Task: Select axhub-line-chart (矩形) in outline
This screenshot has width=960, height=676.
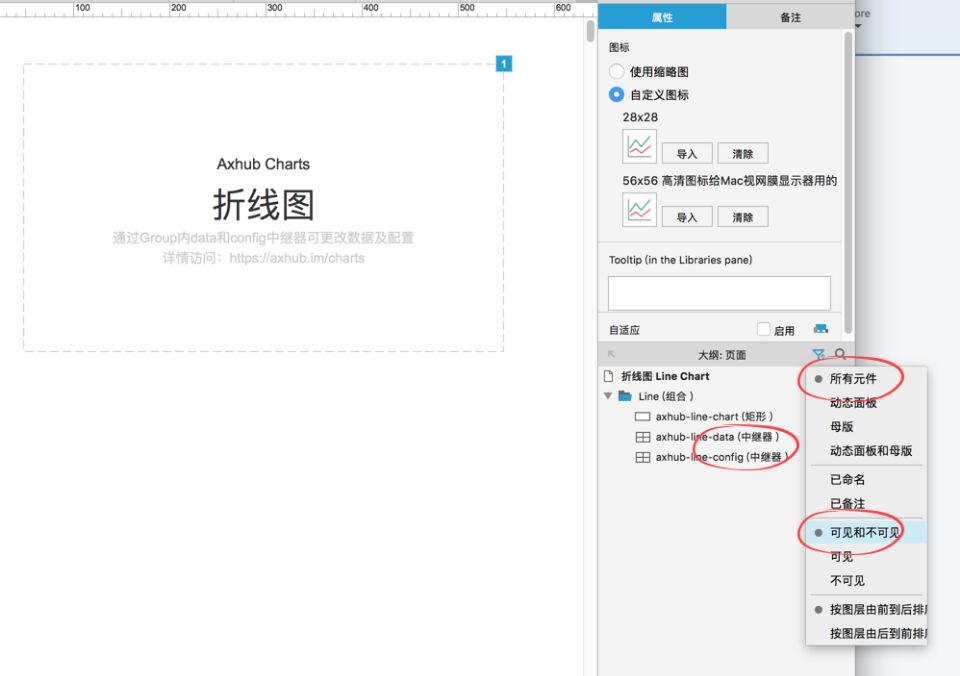Action: tap(714, 416)
